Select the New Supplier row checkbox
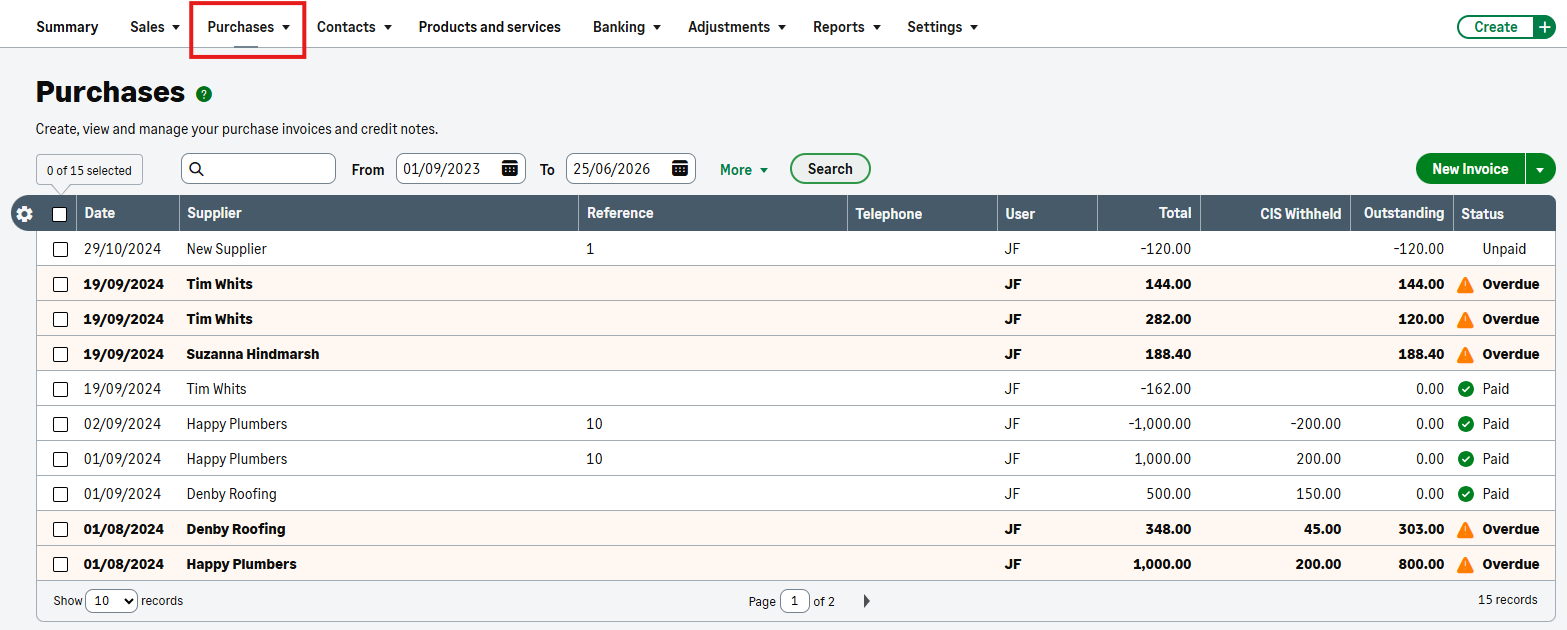 point(61,249)
